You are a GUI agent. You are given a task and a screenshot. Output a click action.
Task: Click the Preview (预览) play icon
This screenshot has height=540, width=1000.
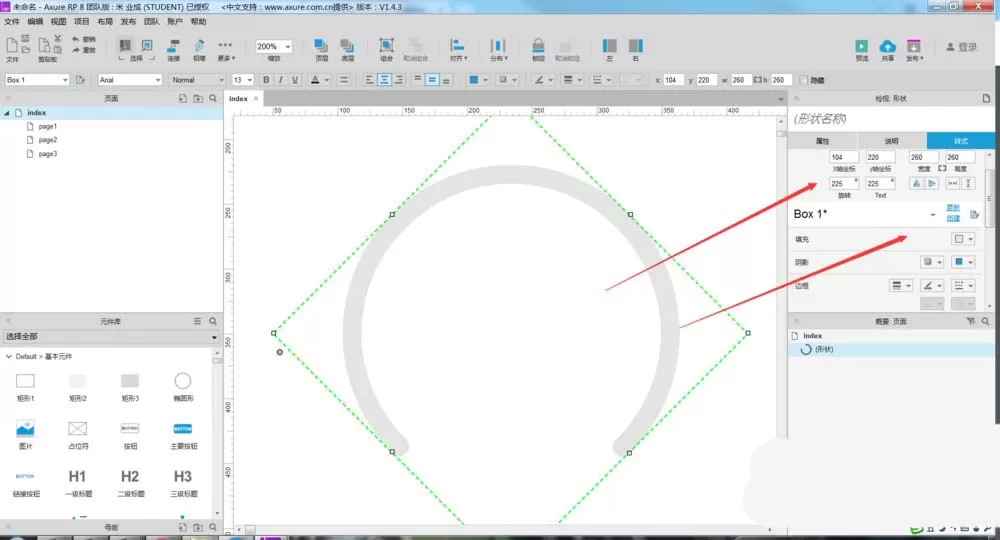coord(862,46)
